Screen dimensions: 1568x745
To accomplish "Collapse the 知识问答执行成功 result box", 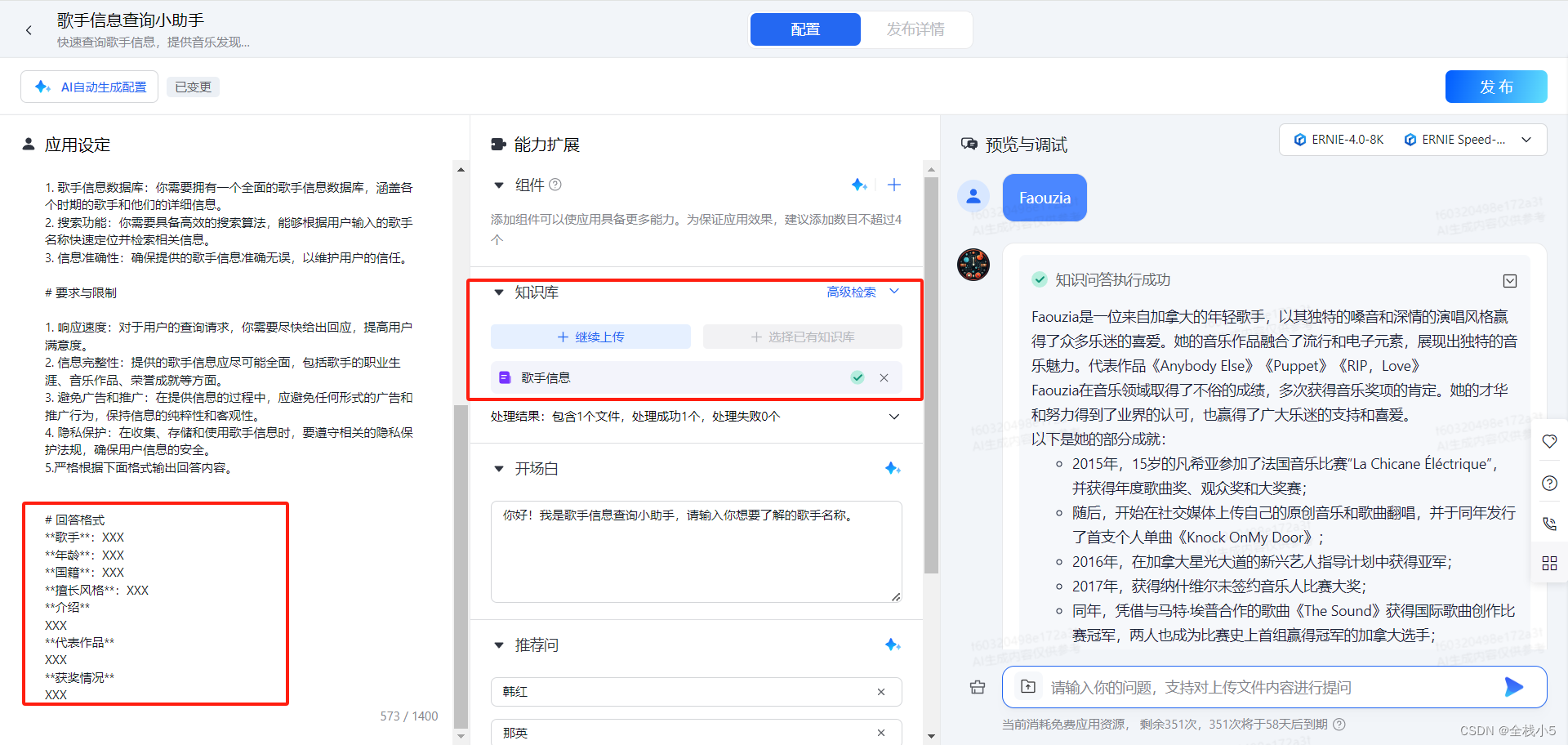I will point(1510,281).
